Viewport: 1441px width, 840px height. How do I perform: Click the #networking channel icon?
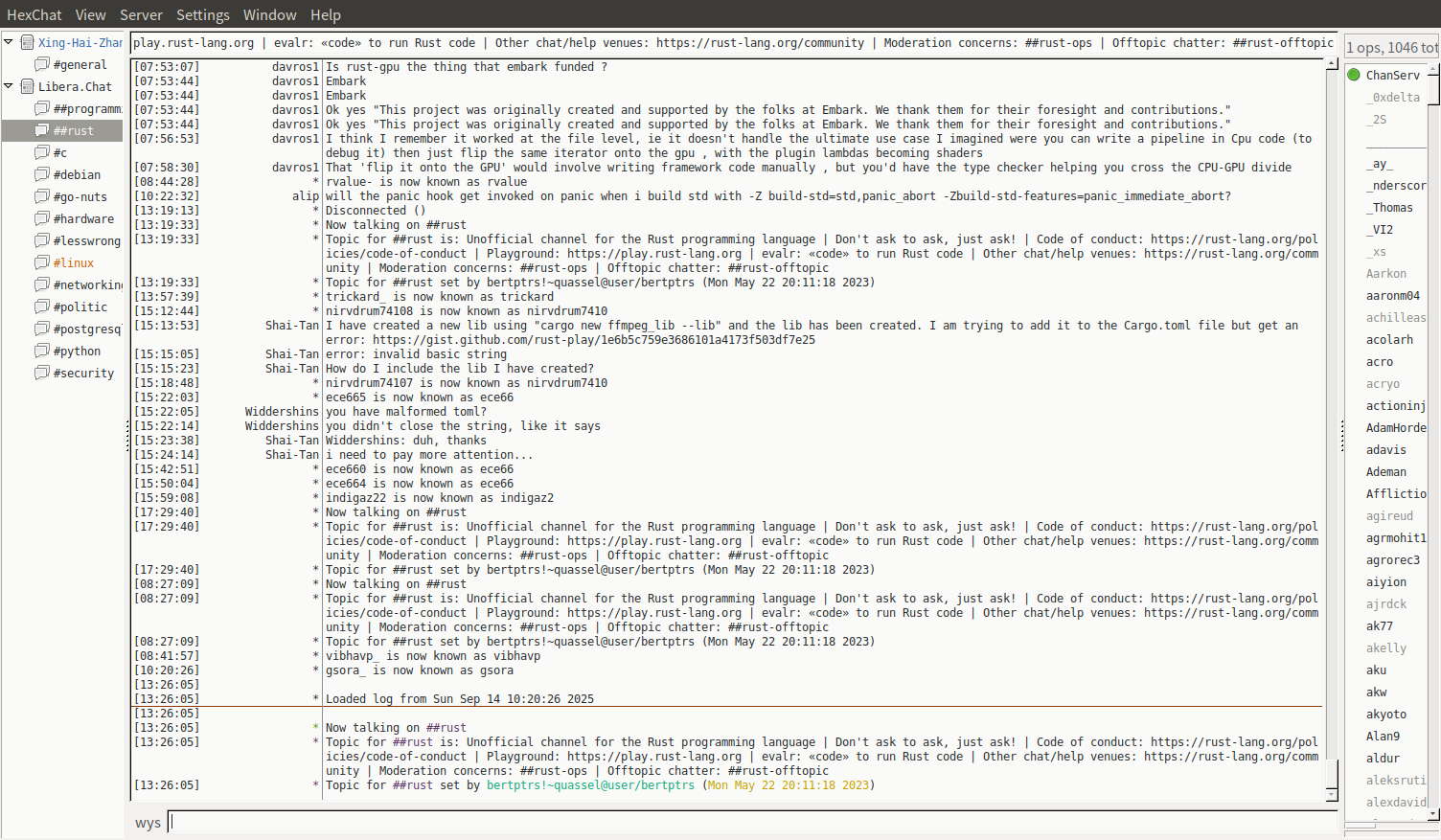point(42,284)
